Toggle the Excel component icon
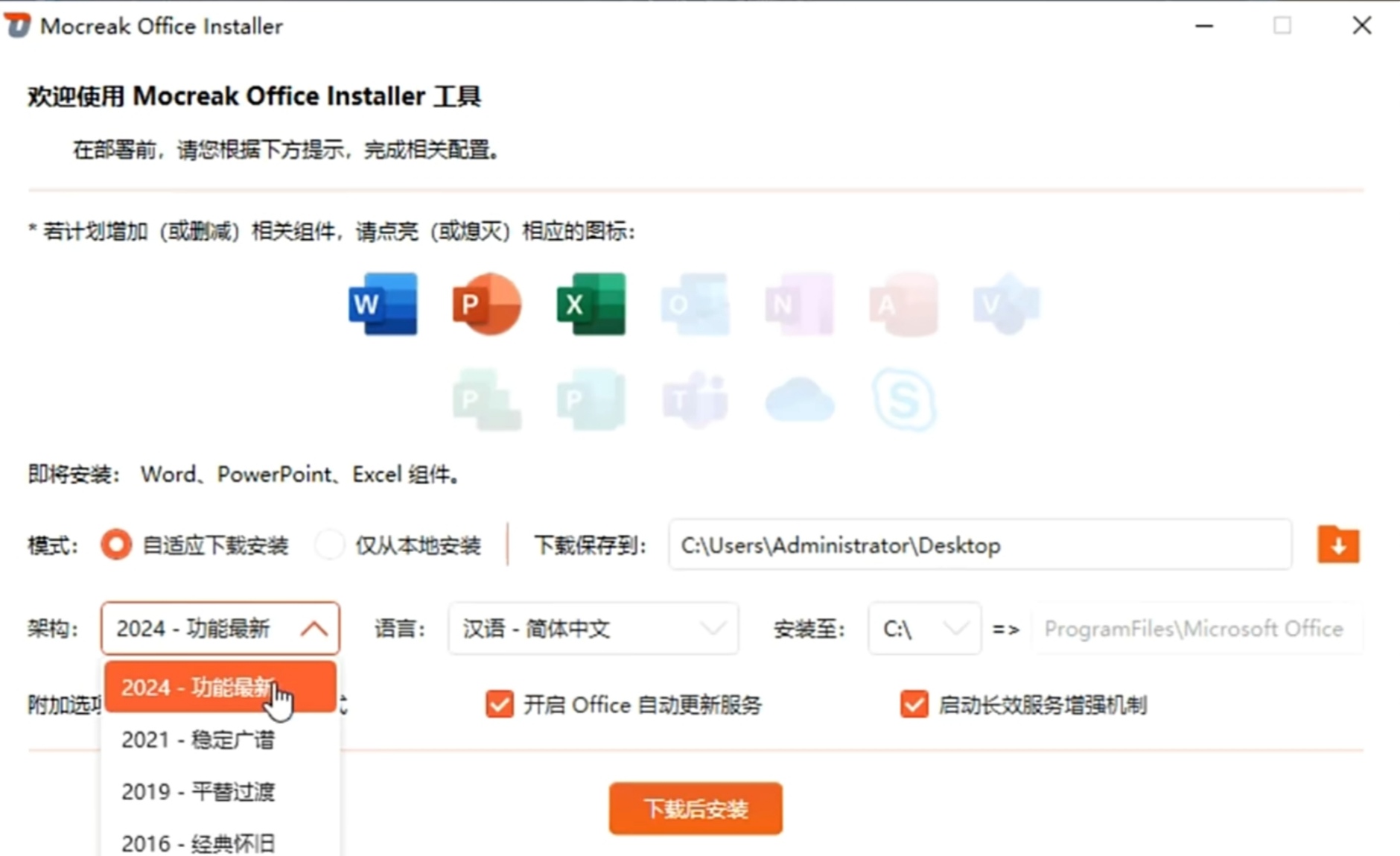The height and width of the screenshot is (856, 1400). point(591,304)
